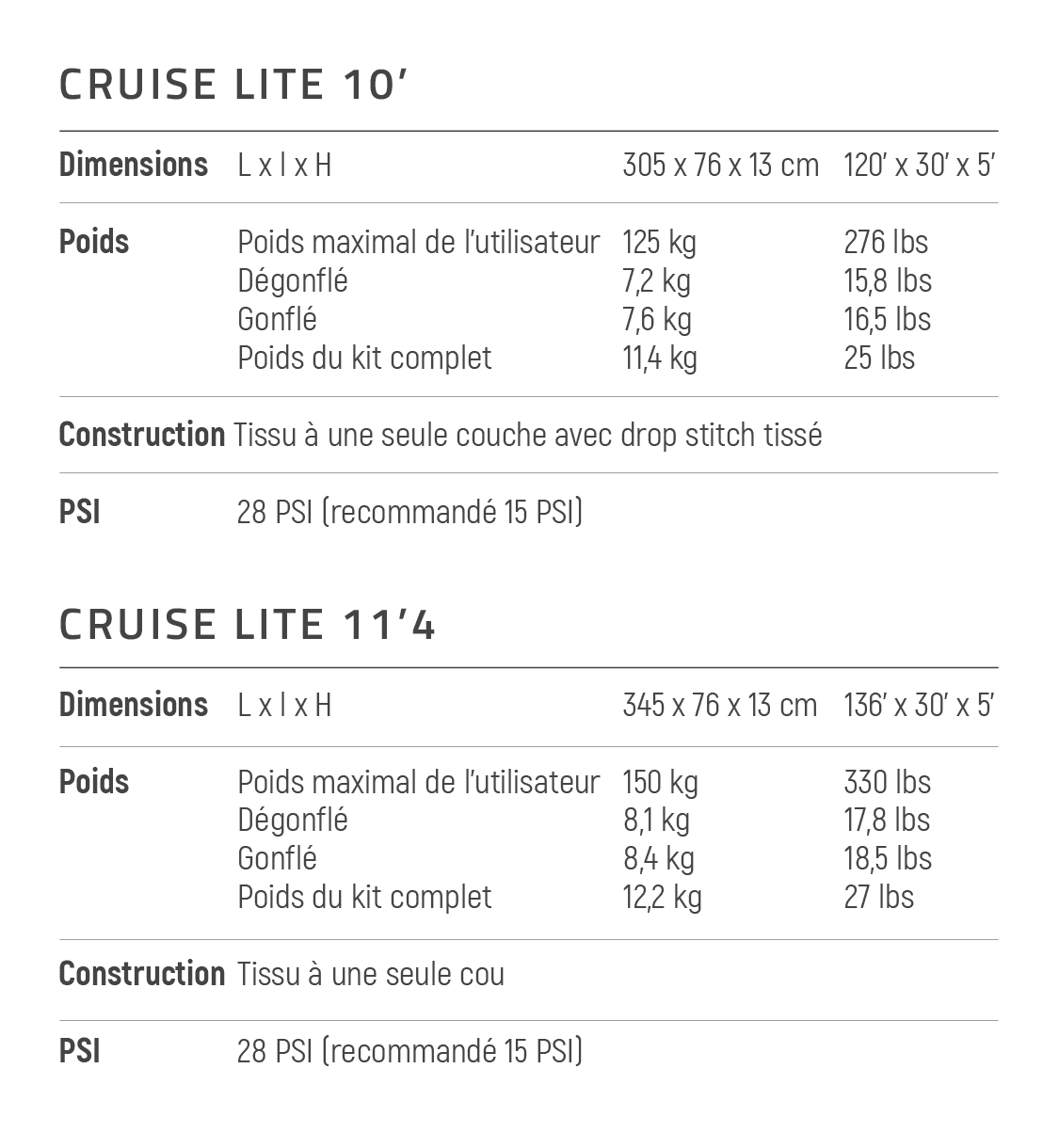Screen dimensions: 1059x1148
Task: Click the 125 kg maximum user weight
Action: (660, 243)
